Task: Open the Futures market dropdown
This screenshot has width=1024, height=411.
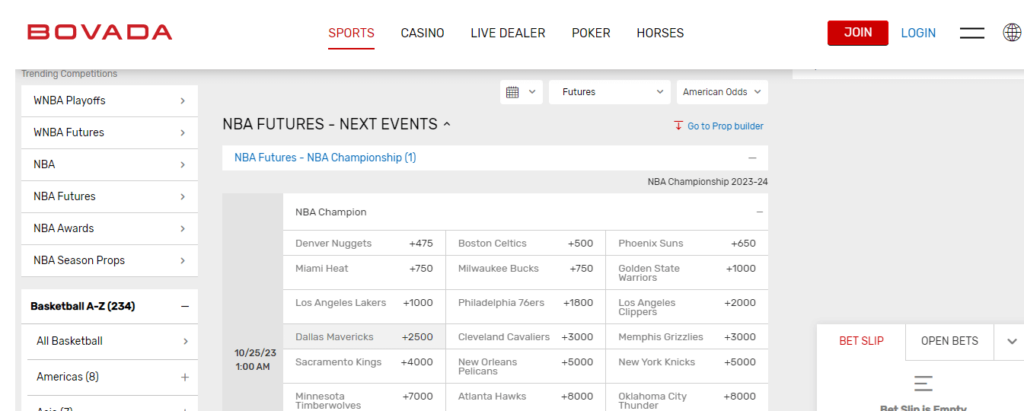Action: [x=609, y=92]
